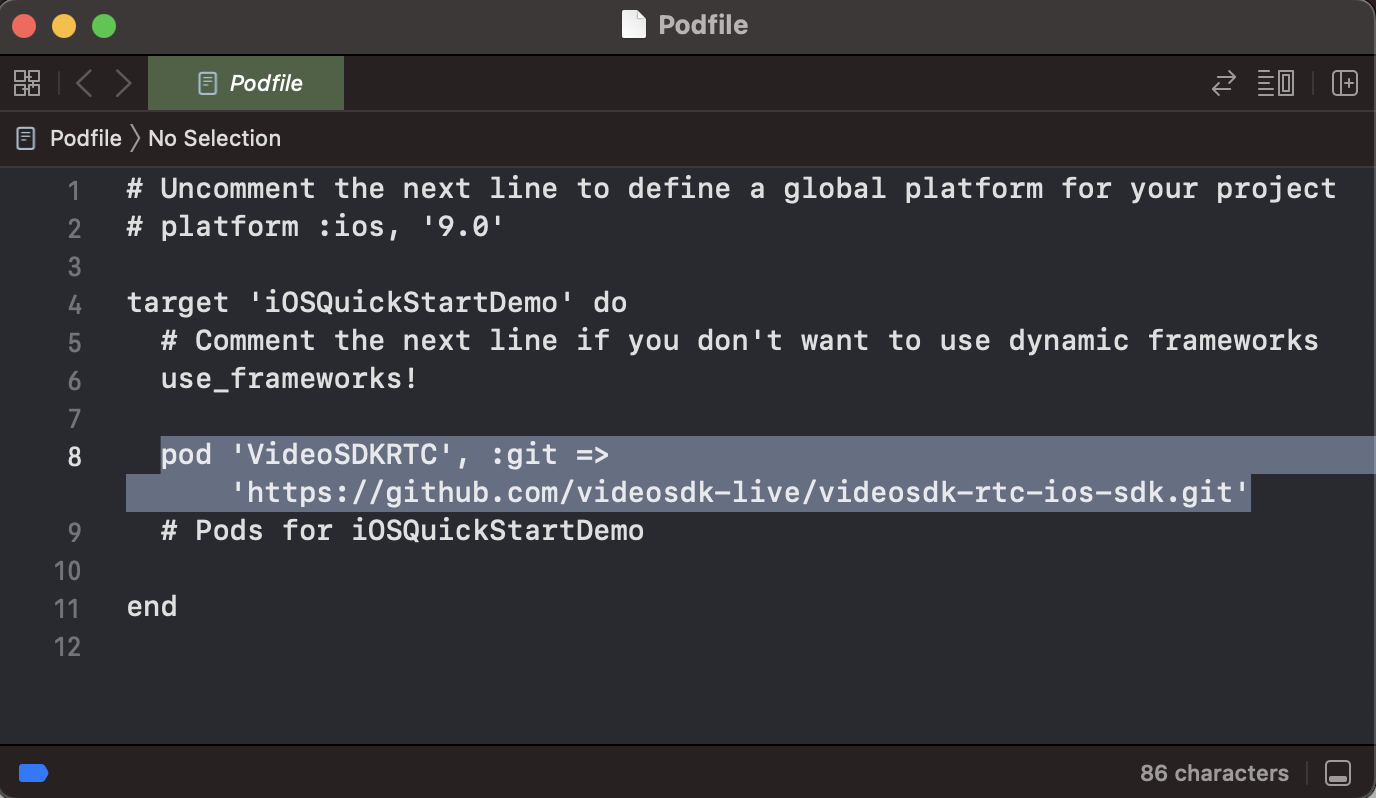Click the github.com videosdk URL text
The image size is (1376, 798).
pyautogui.click(x=741, y=493)
